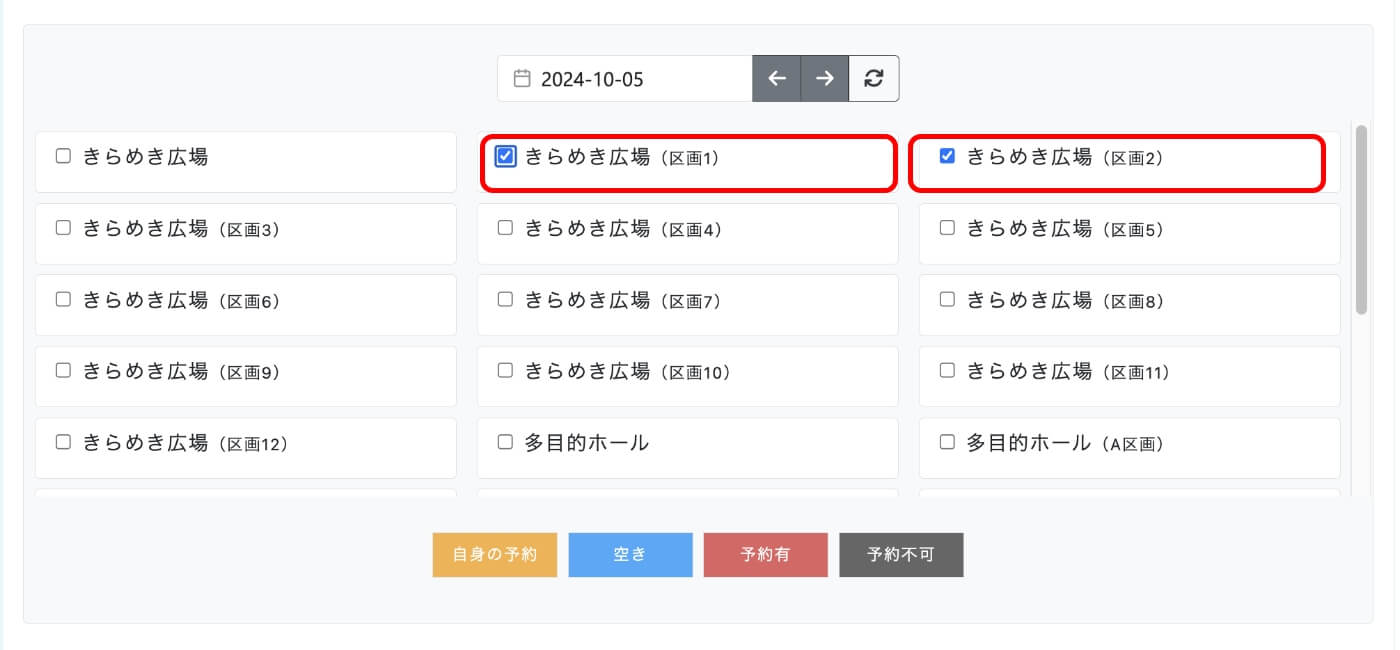Click the calendar icon in date field
This screenshot has height=650, width=1400.
(x=521, y=79)
